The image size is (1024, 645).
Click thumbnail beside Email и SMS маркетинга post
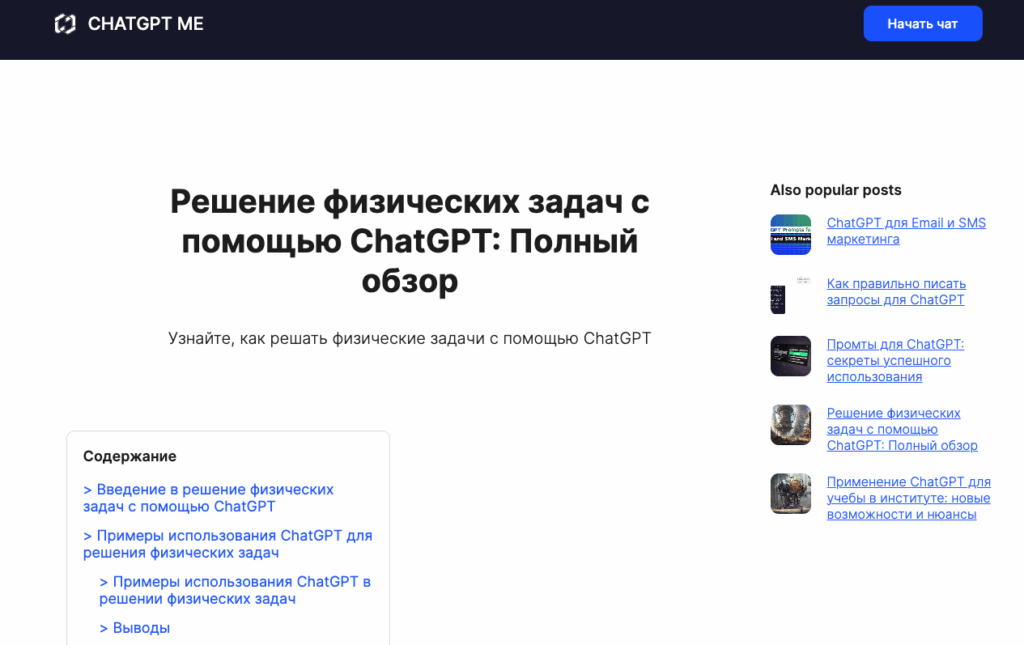790,234
